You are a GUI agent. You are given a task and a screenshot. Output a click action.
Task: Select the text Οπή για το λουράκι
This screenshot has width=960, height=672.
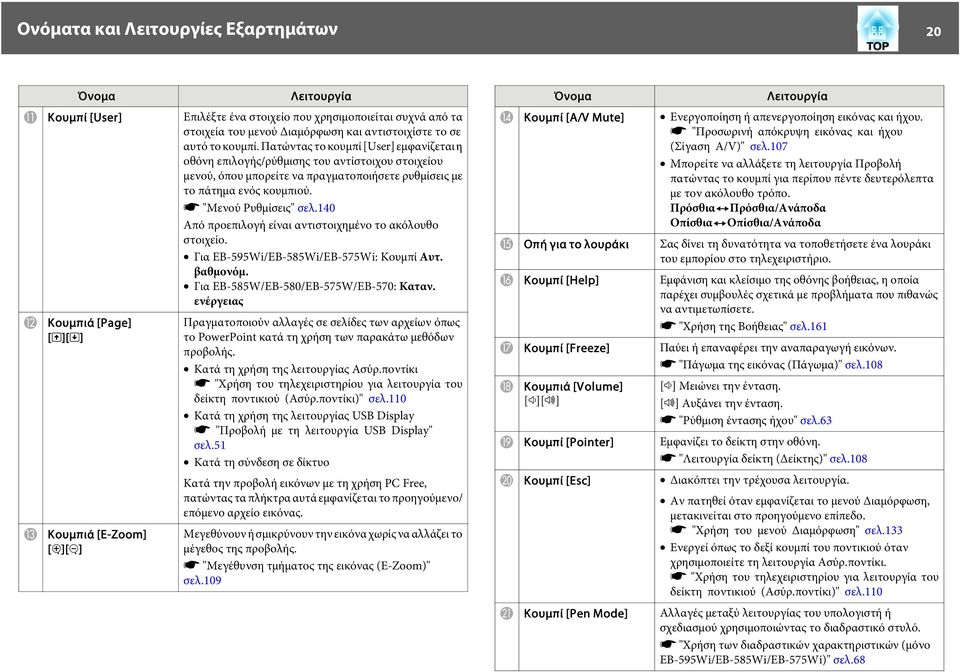tap(576, 245)
